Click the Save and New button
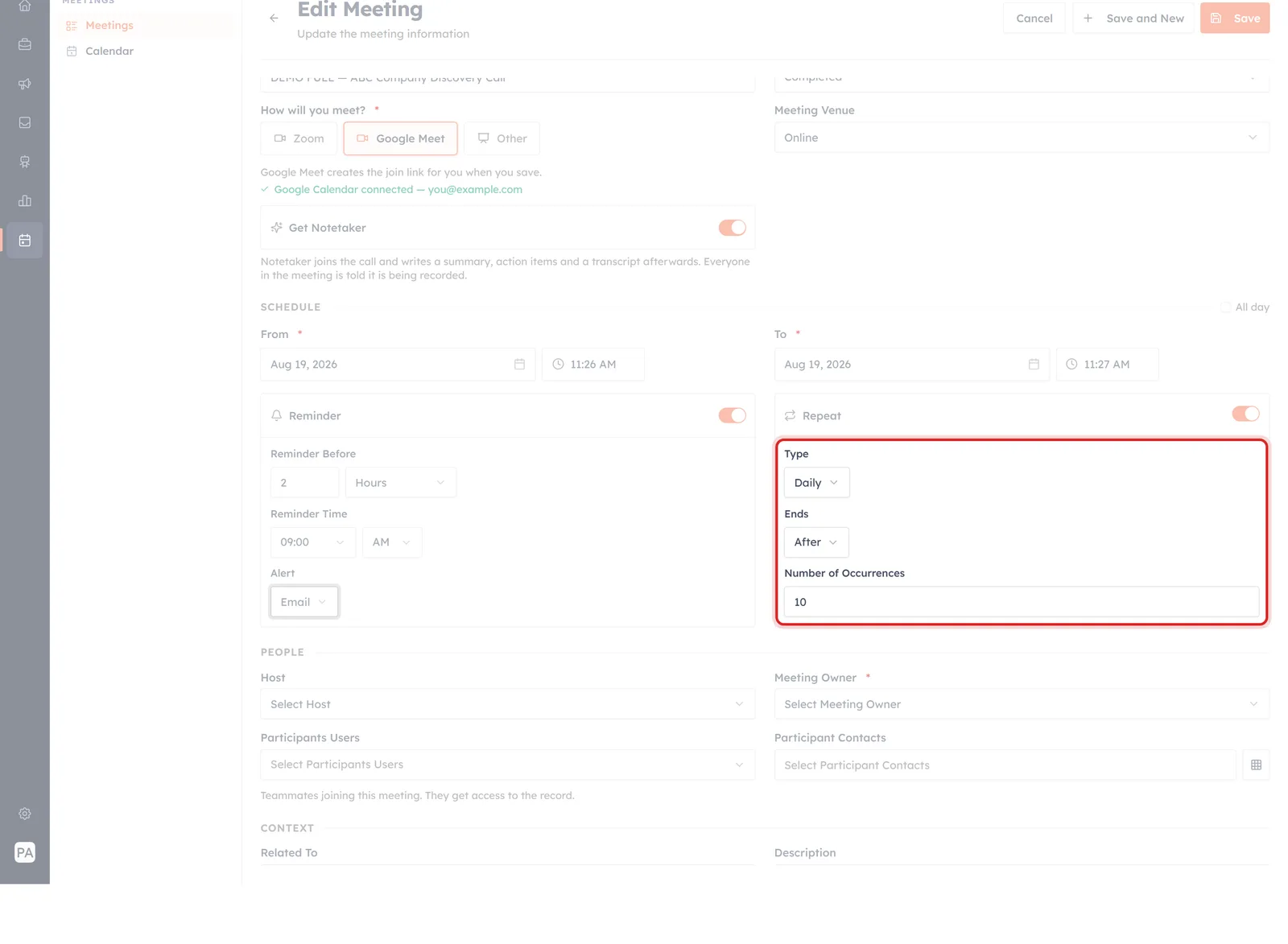Viewport: 1288px width, 944px height. (1133, 18)
